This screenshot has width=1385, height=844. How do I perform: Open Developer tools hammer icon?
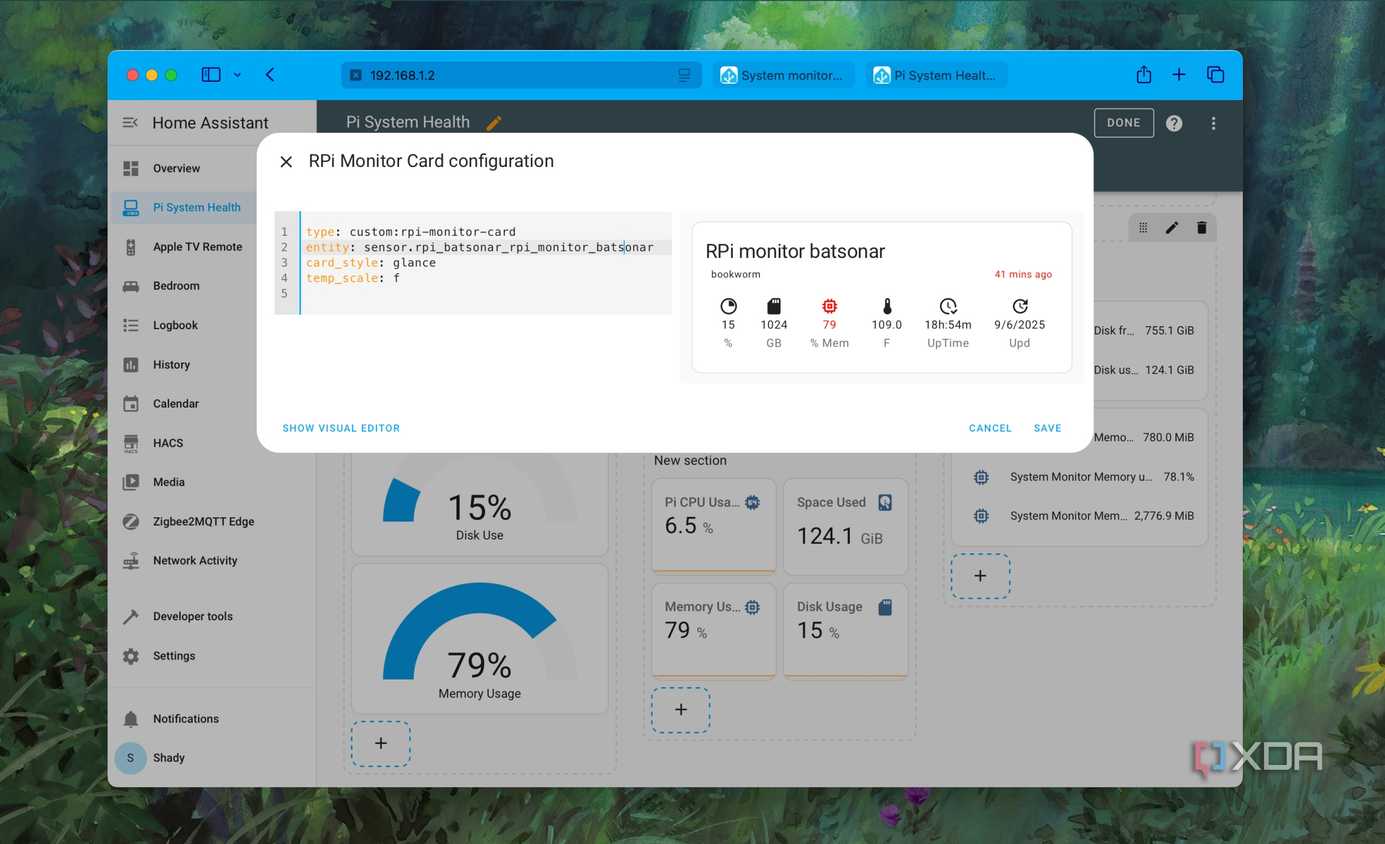tap(131, 617)
